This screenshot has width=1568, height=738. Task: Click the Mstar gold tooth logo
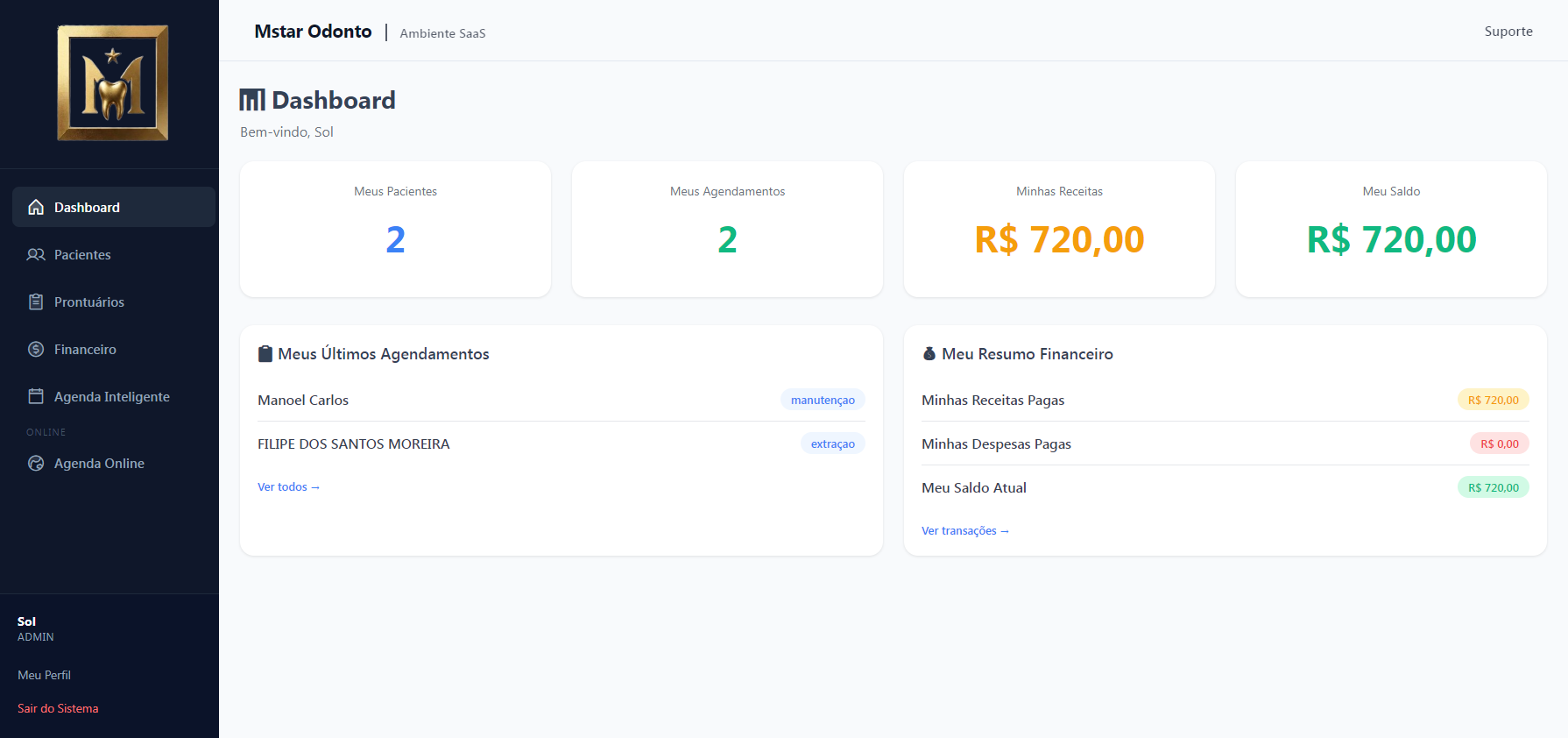click(x=113, y=83)
